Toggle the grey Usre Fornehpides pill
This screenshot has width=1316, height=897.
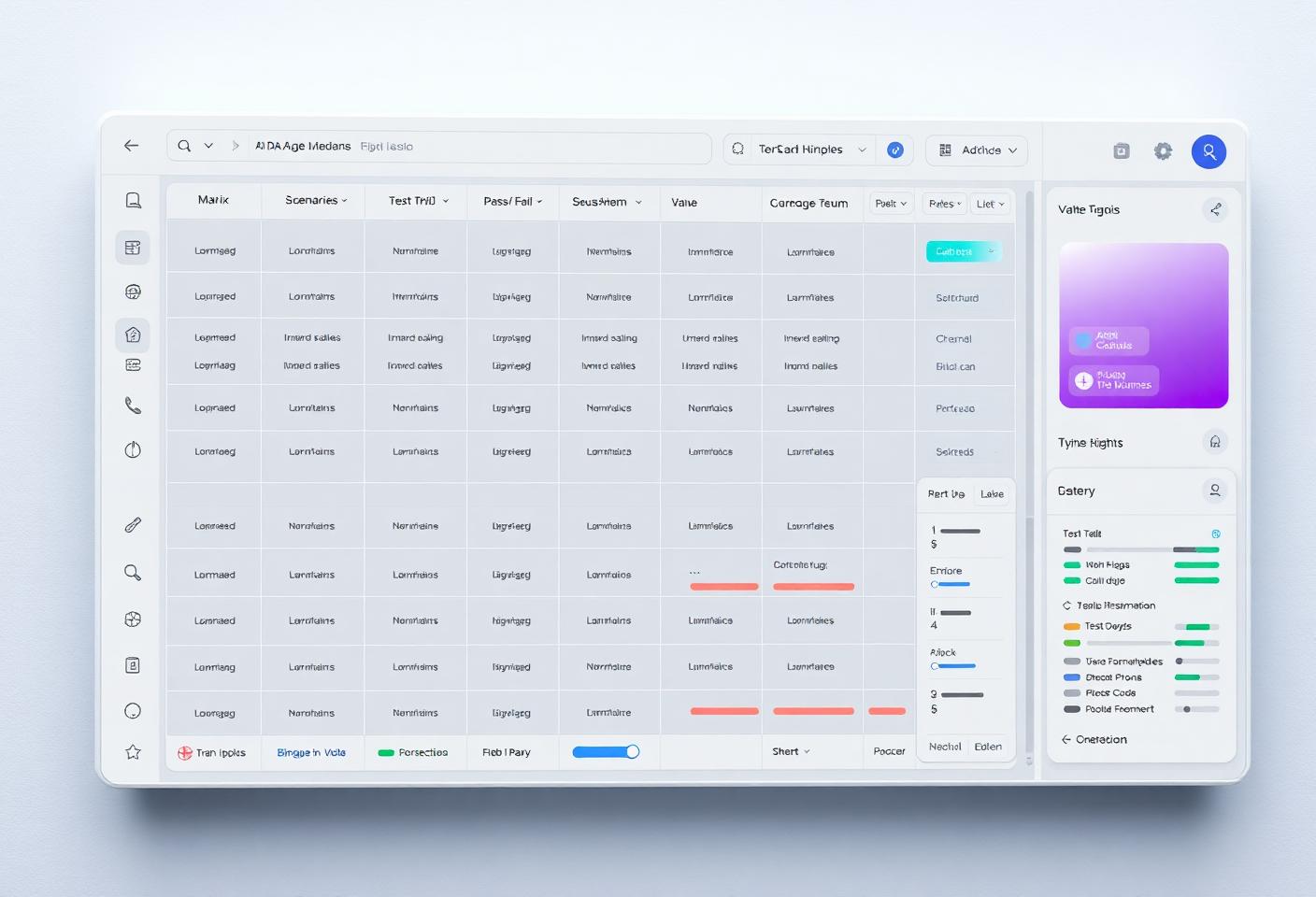1072,662
